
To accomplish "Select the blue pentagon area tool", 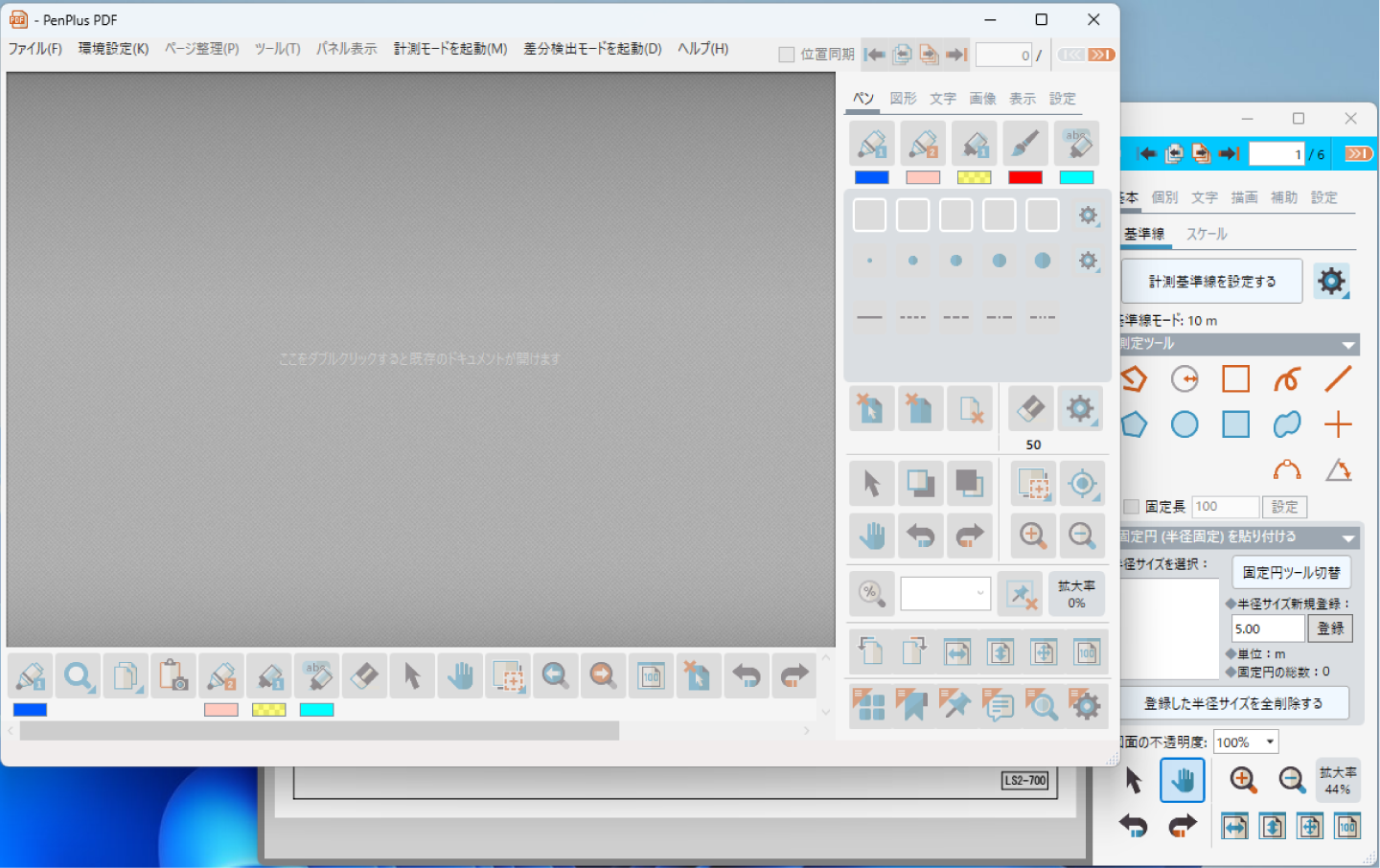I will 1134,424.
